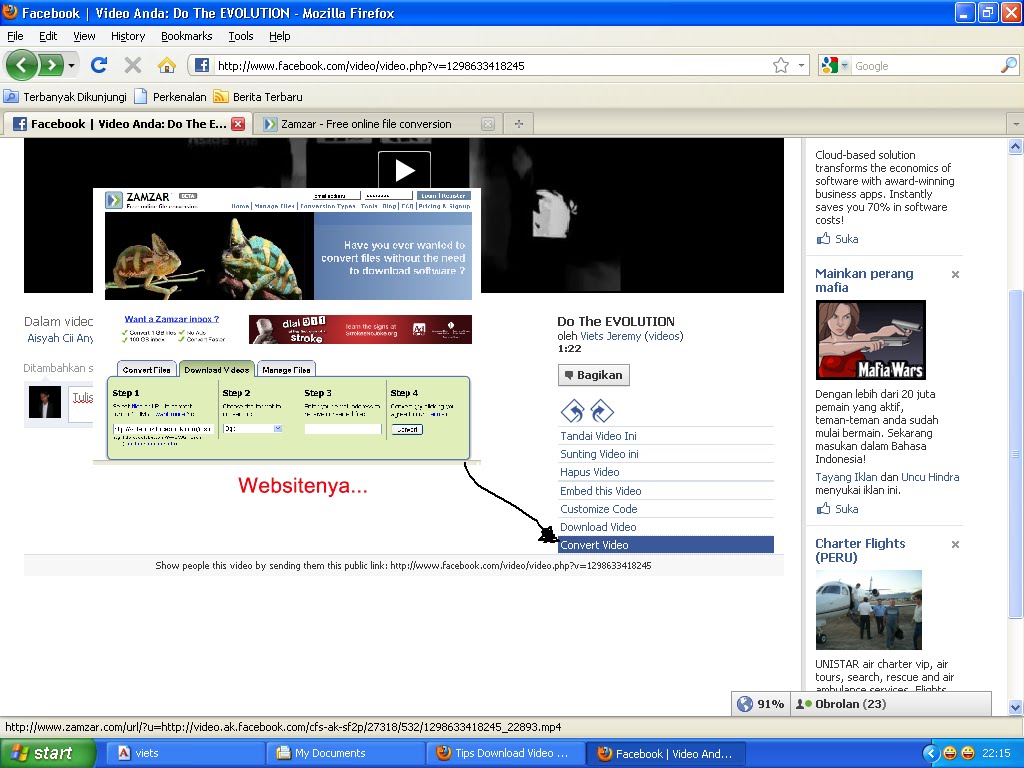Open the (videos) link next to author

(664, 336)
